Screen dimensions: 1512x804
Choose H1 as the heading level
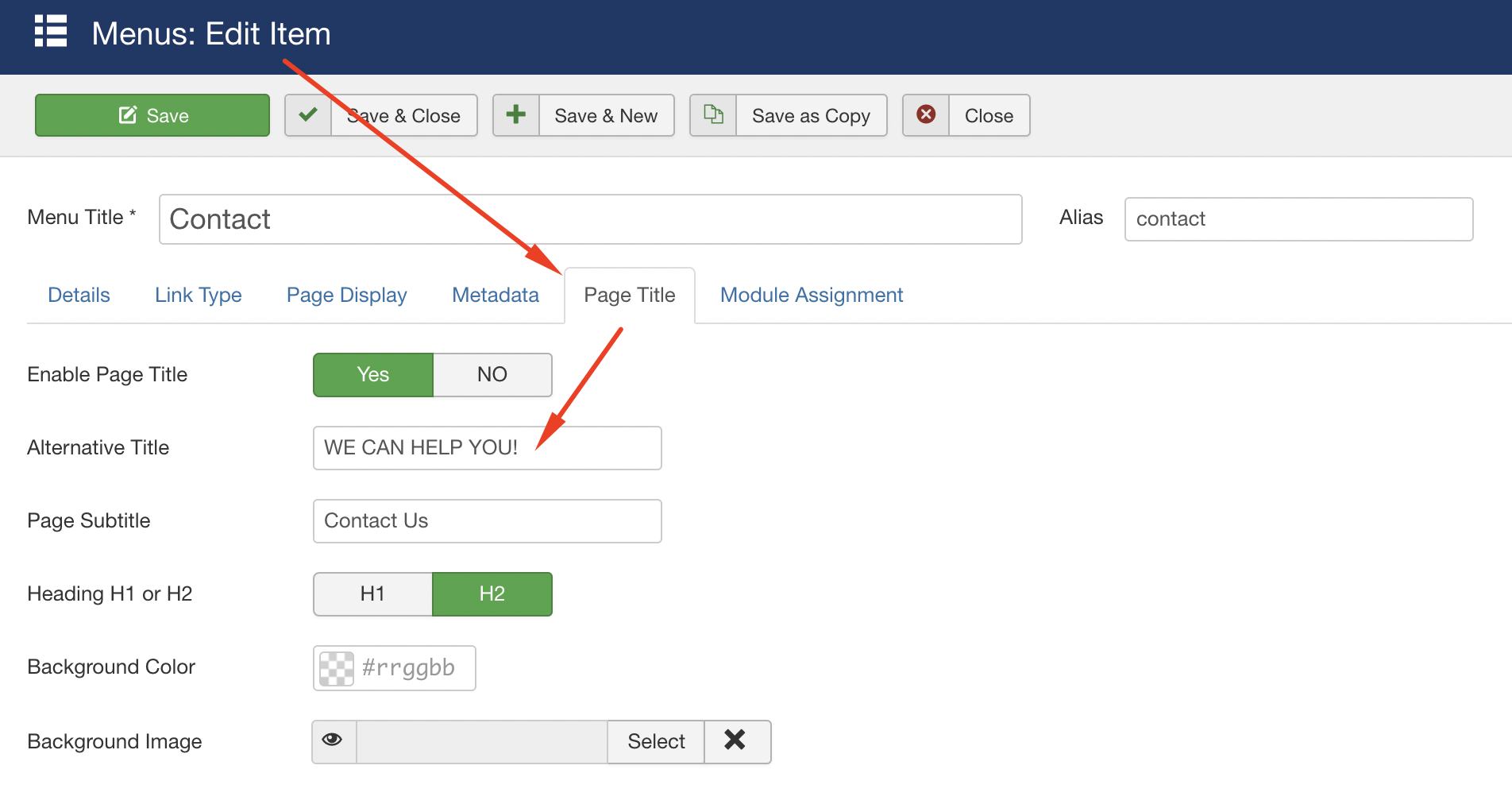(x=373, y=594)
